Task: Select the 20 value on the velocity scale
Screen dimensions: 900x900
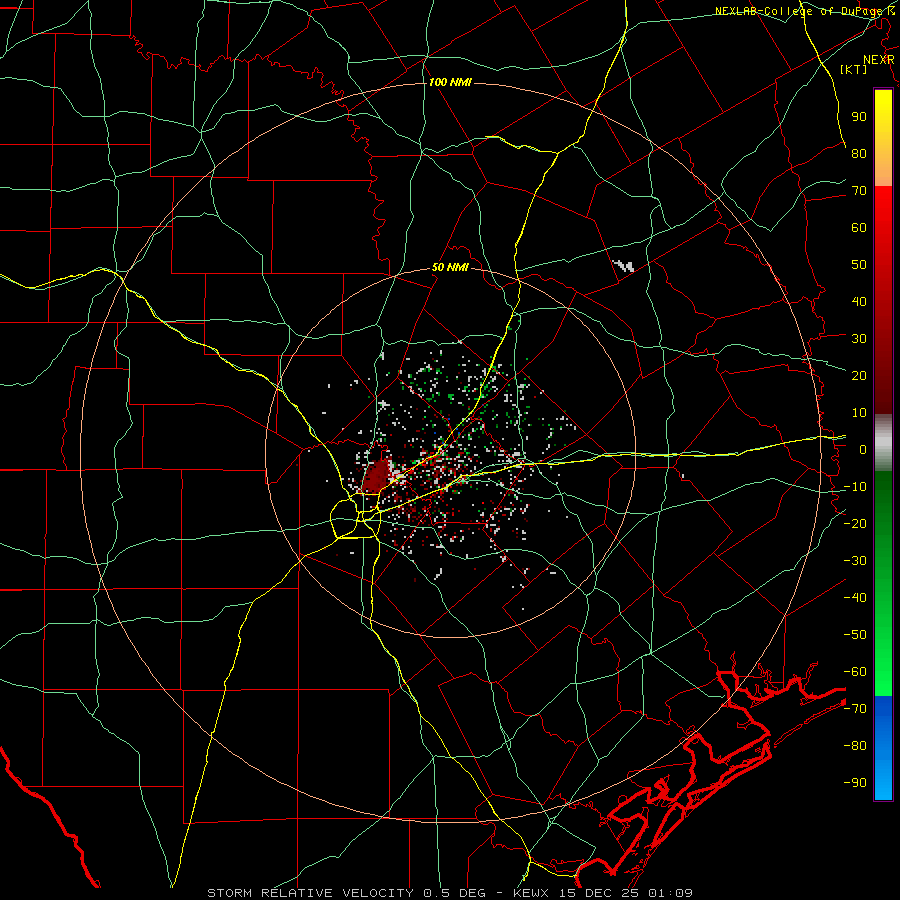Action: (x=859, y=375)
